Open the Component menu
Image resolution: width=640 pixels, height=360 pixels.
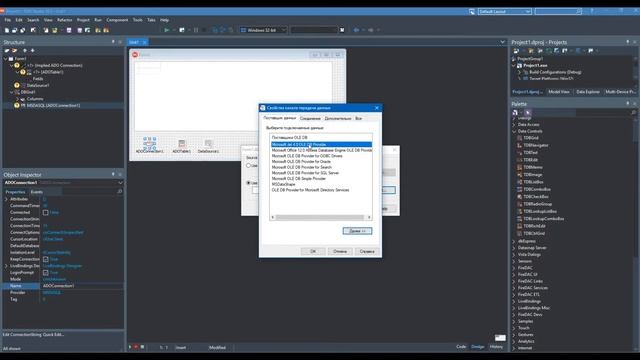click(117, 20)
